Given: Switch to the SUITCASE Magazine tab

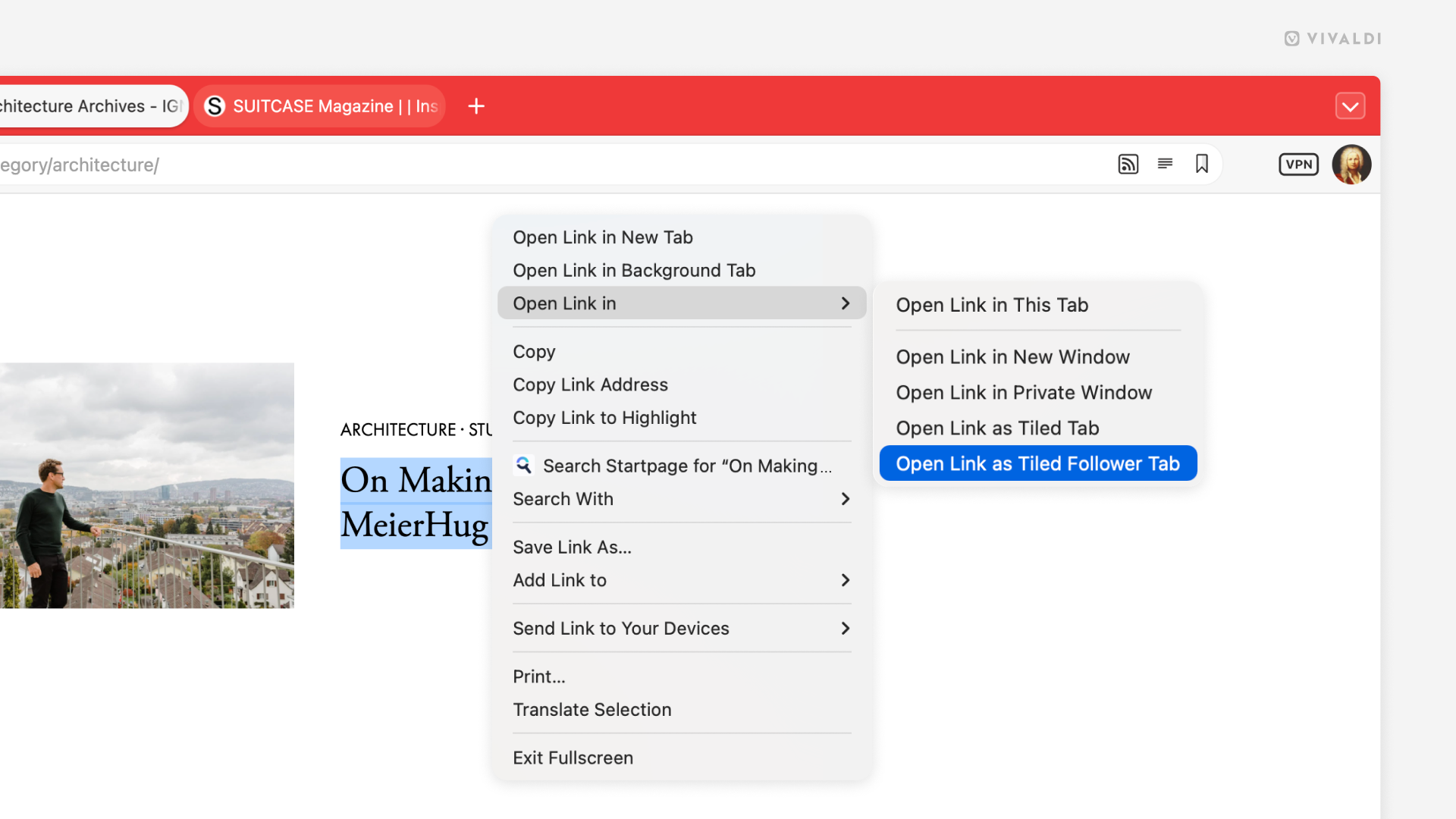Looking at the screenshot, I should tap(318, 106).
